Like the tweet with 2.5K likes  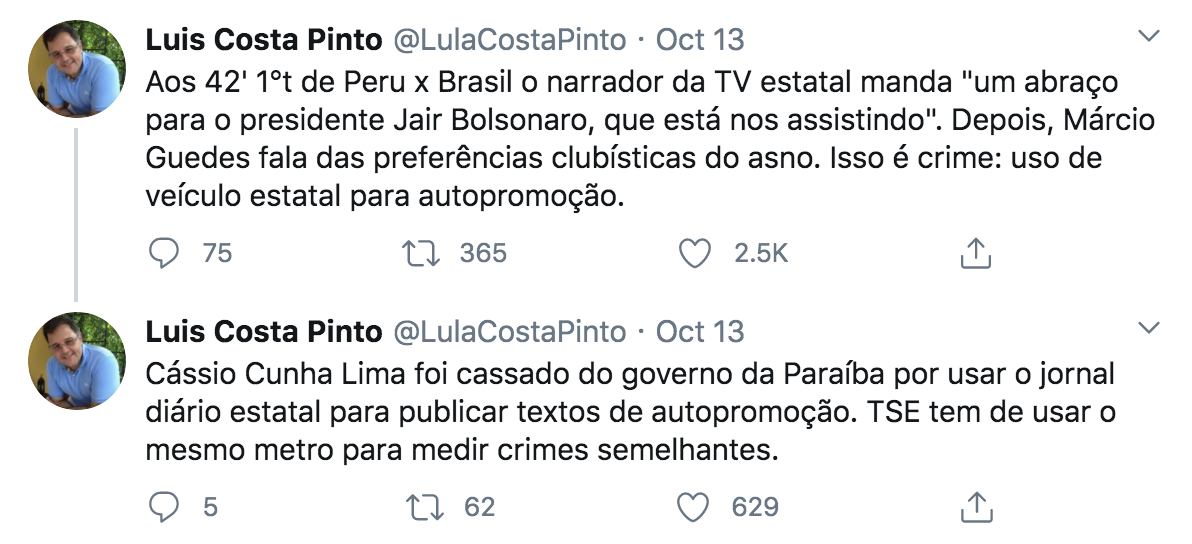click(x=694, y=254)
